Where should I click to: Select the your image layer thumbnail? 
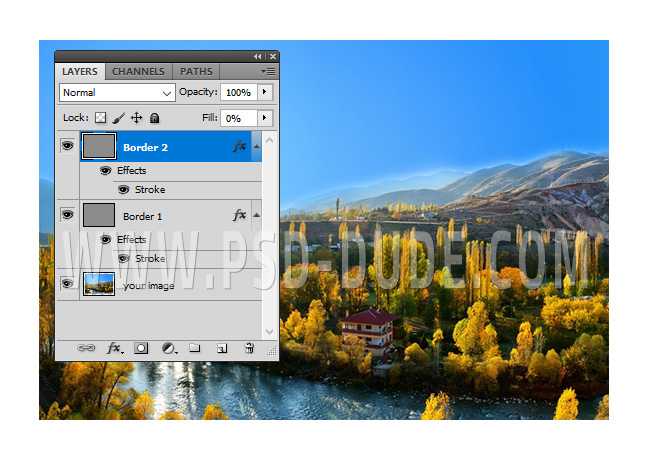[99, 284]
